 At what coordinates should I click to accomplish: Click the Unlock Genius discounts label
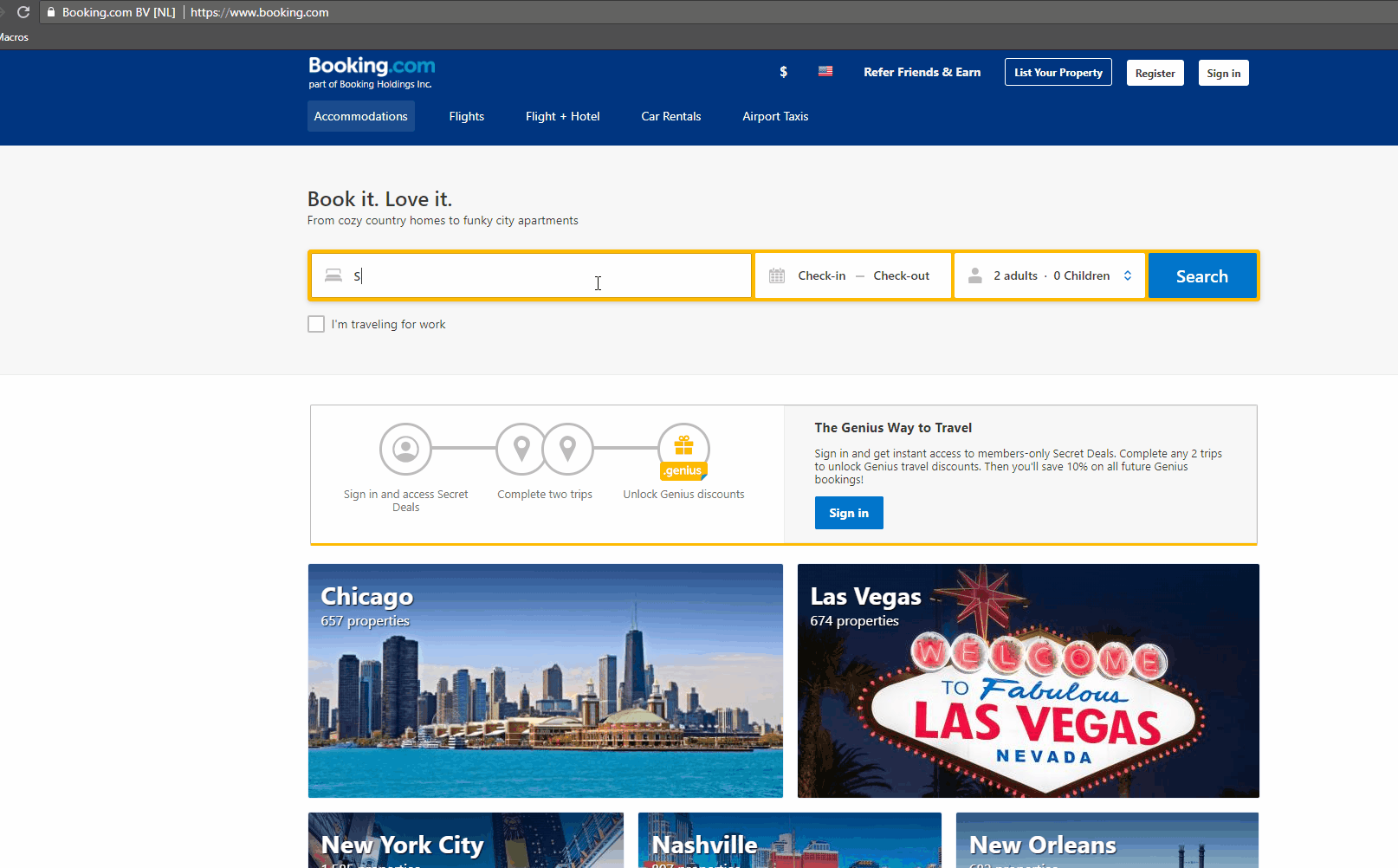point(683,494)
